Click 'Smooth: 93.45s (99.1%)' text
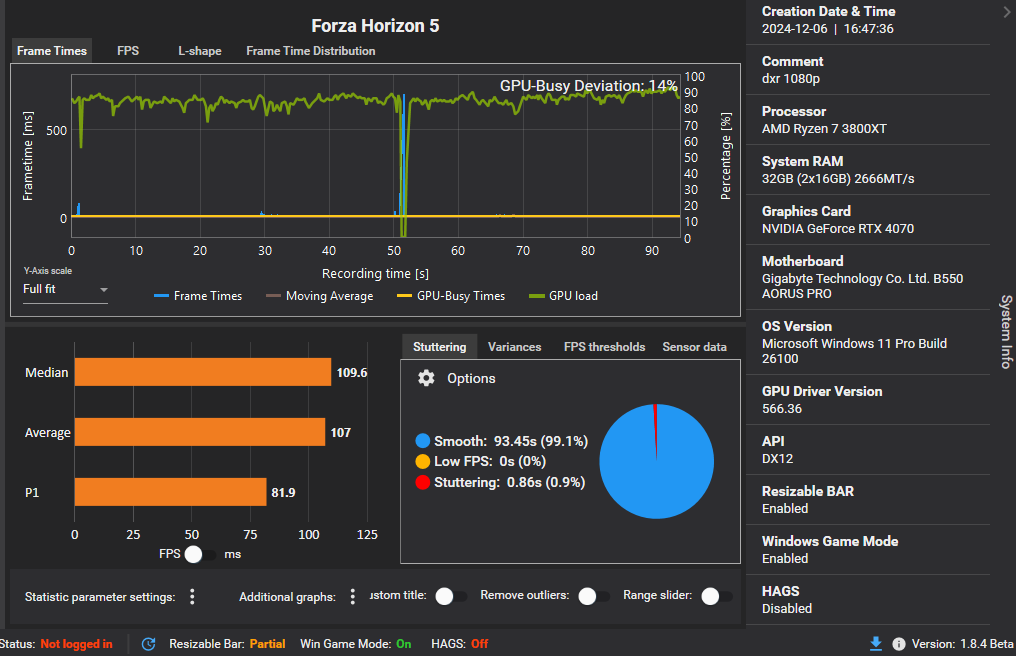The width and height of the screenshot is (1016, 656). click(511, 441)
